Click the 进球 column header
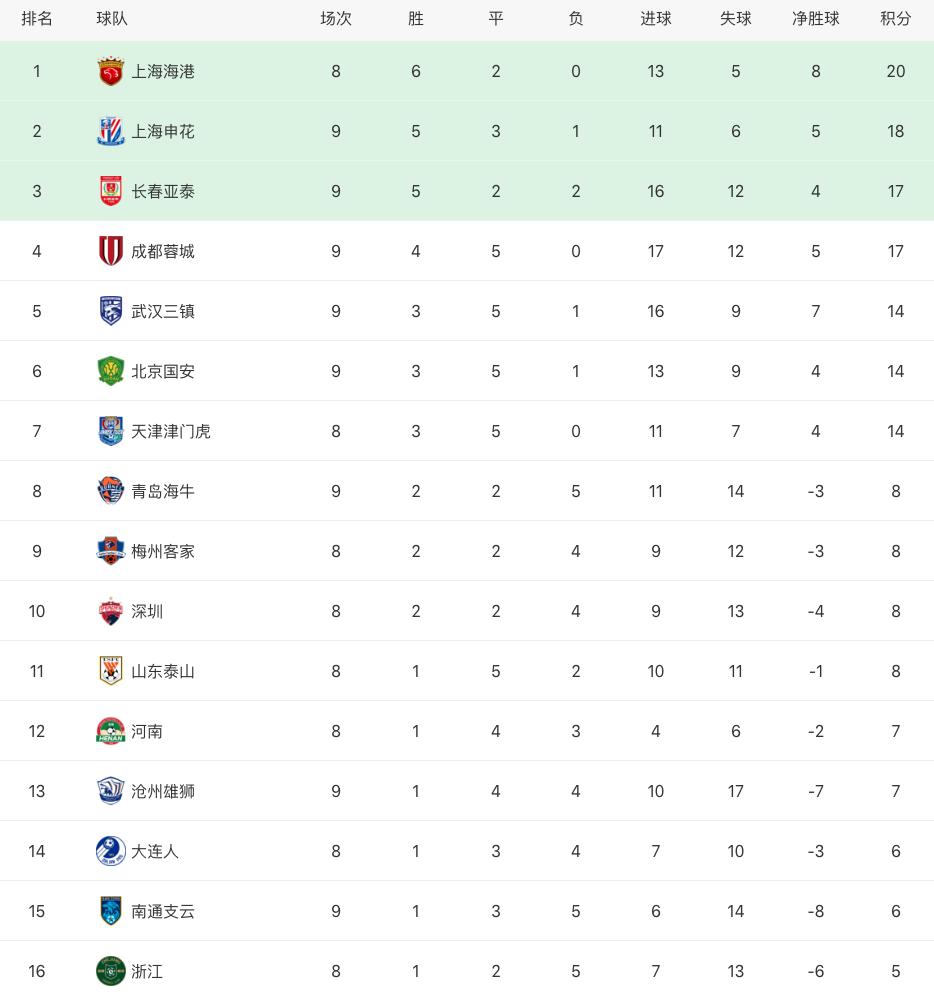 tap(655, 19)
